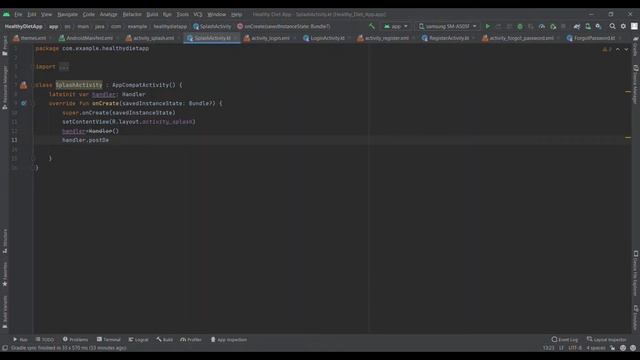
Task: Open the App Inspection tool window button
Action: pos(229,339)
